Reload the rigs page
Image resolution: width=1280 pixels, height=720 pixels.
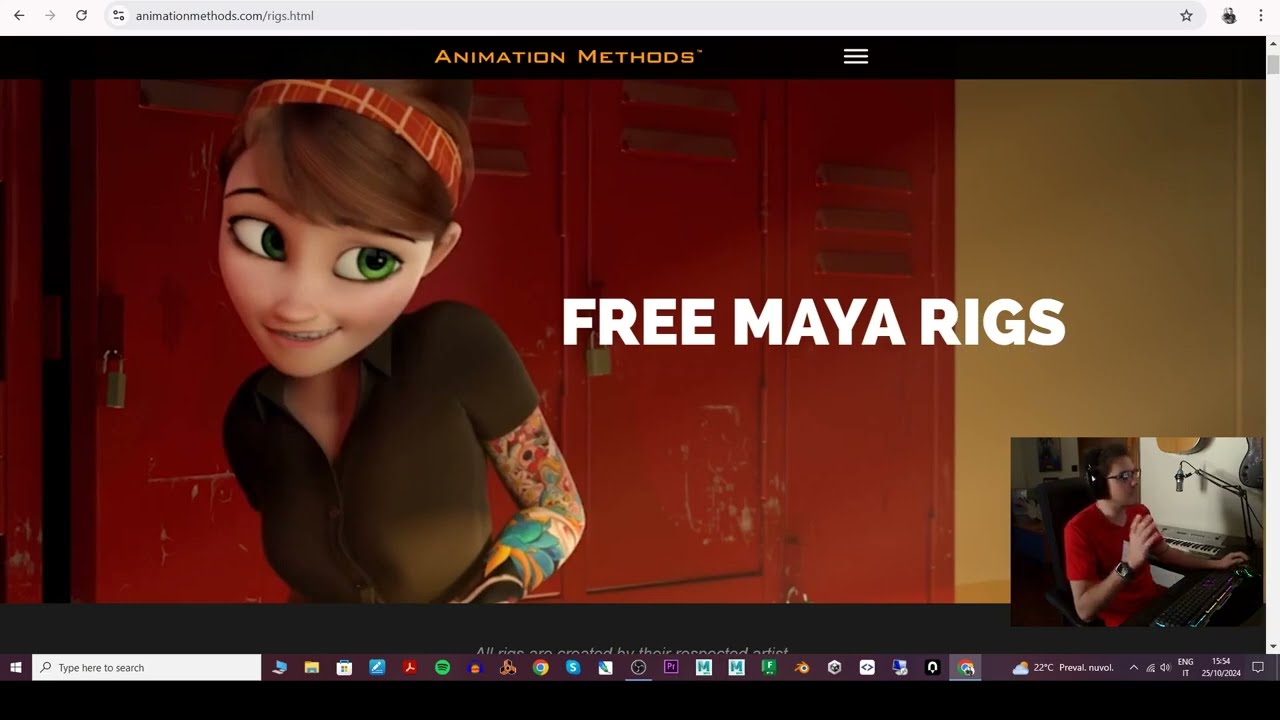(81, 16)
